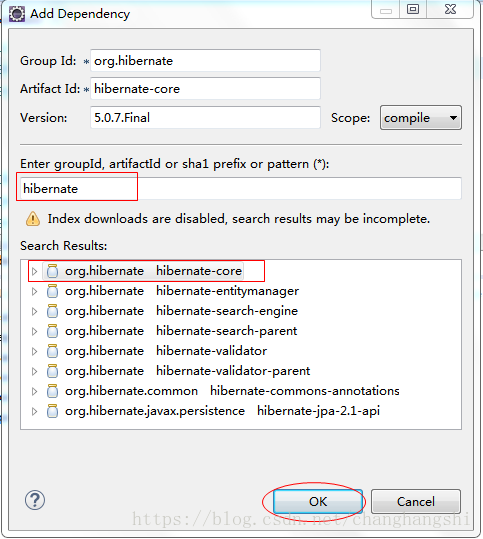The image size is (483, 539).
Task: Click jar icon of hibernate-validator-parent result
Action: pyautogui.click(x=52, y=371)
